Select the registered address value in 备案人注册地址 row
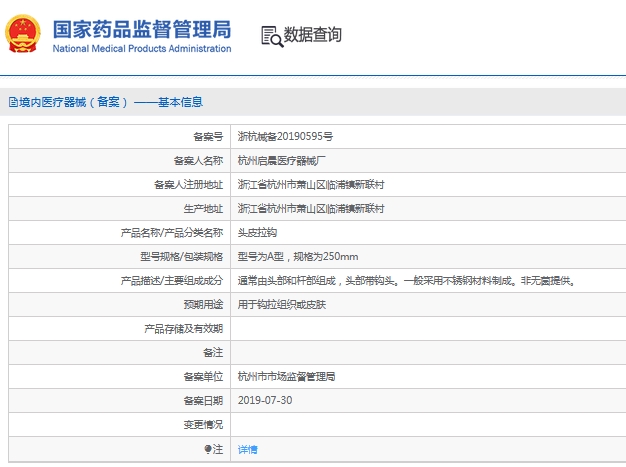The height and width of the screenshot is (467, 626). click(x=311, y=185)
